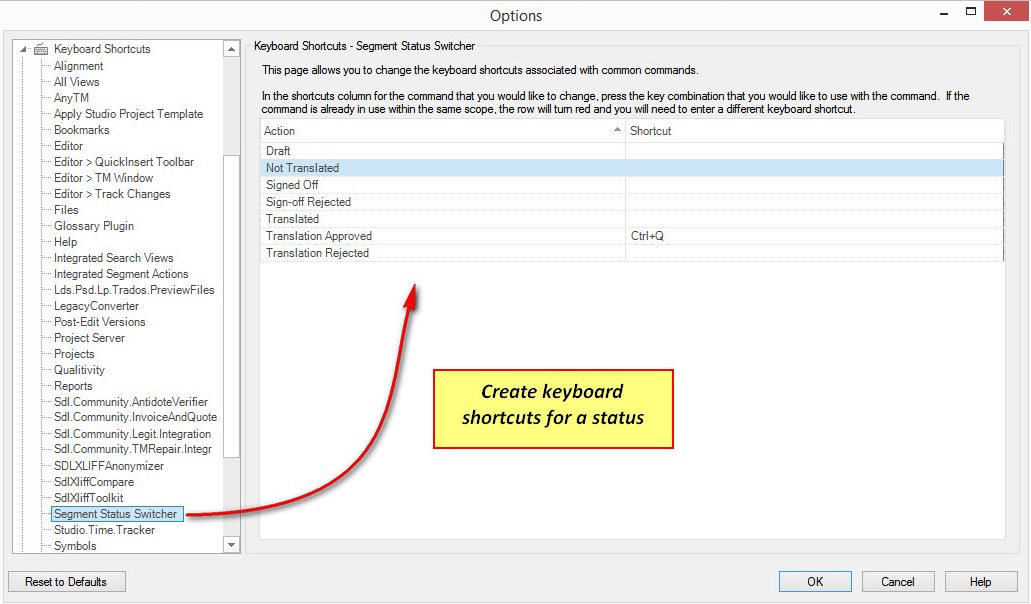Select Qualitivity in the tree
This screenshot has height=604, width=1031.
click(79, 370)
